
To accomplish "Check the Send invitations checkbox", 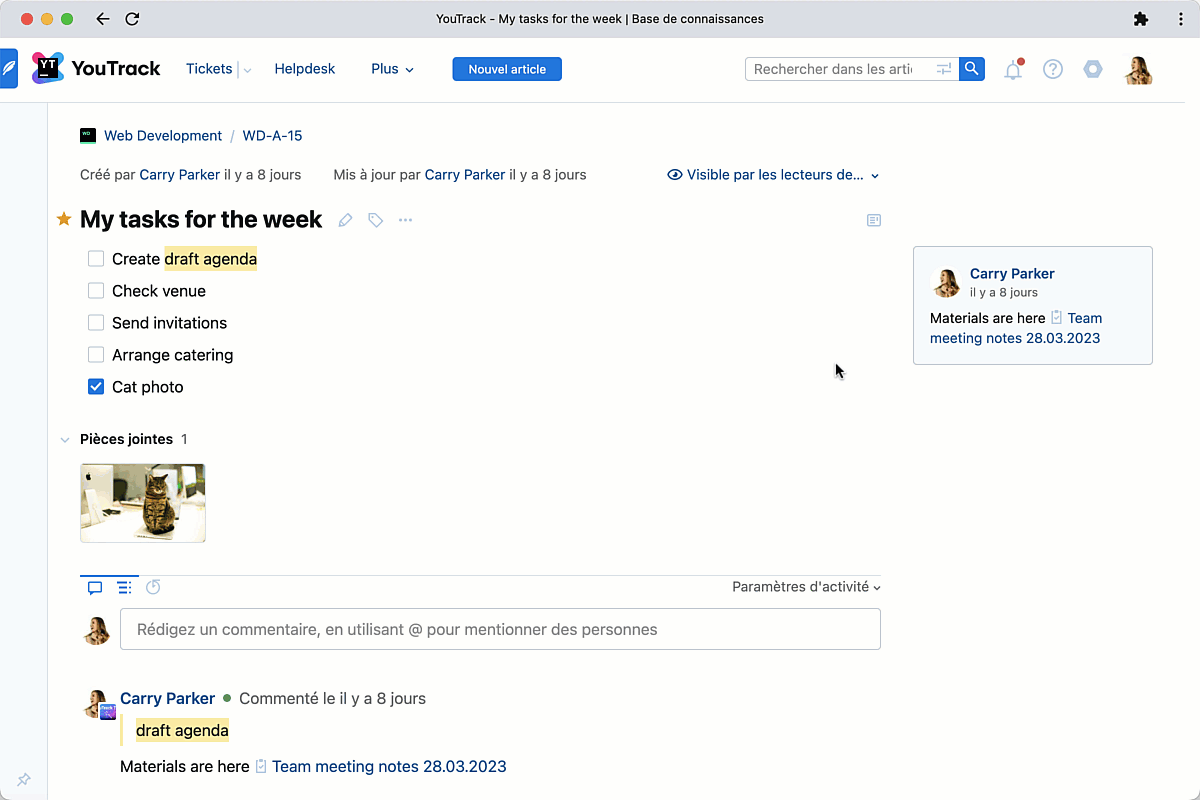I will (x=95, y=322).
